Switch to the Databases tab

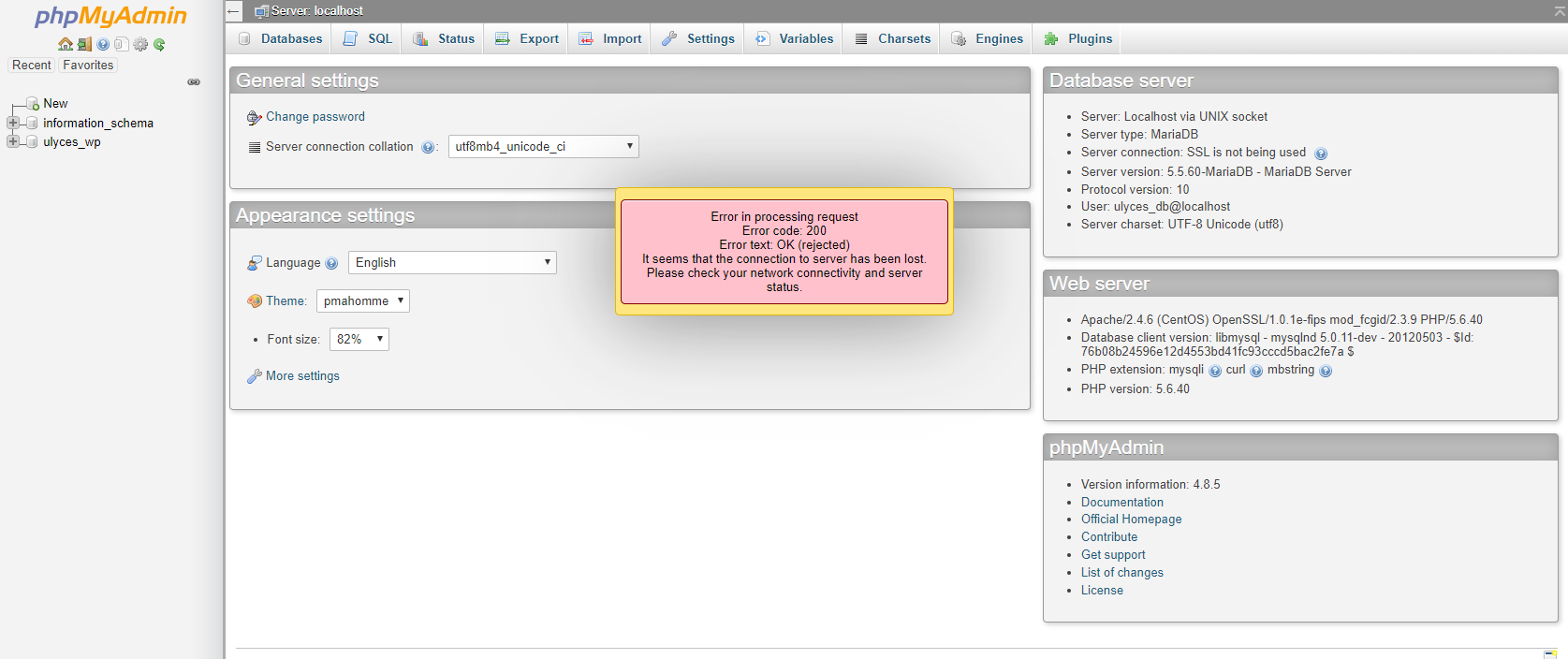[280, 38]
